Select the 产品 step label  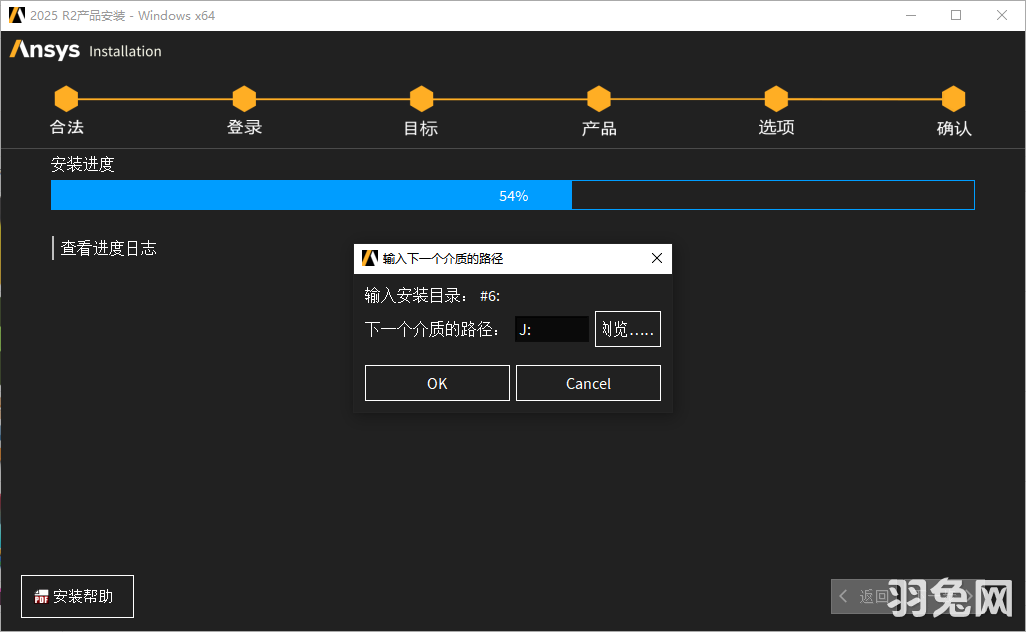pyautogui.click(x=598, y=127)
